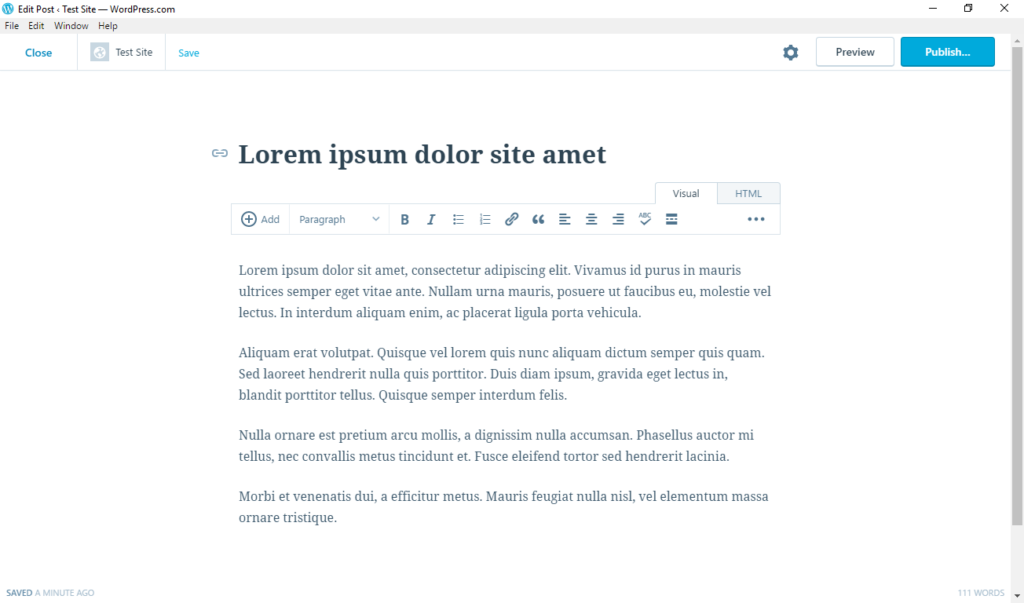Insert a hyperlink using the link icon

512,219
